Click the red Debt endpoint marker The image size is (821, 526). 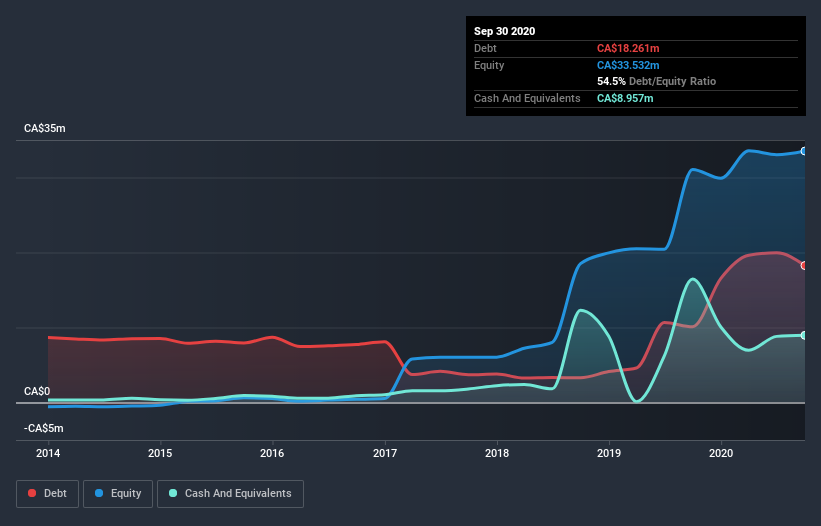[804, 266]
